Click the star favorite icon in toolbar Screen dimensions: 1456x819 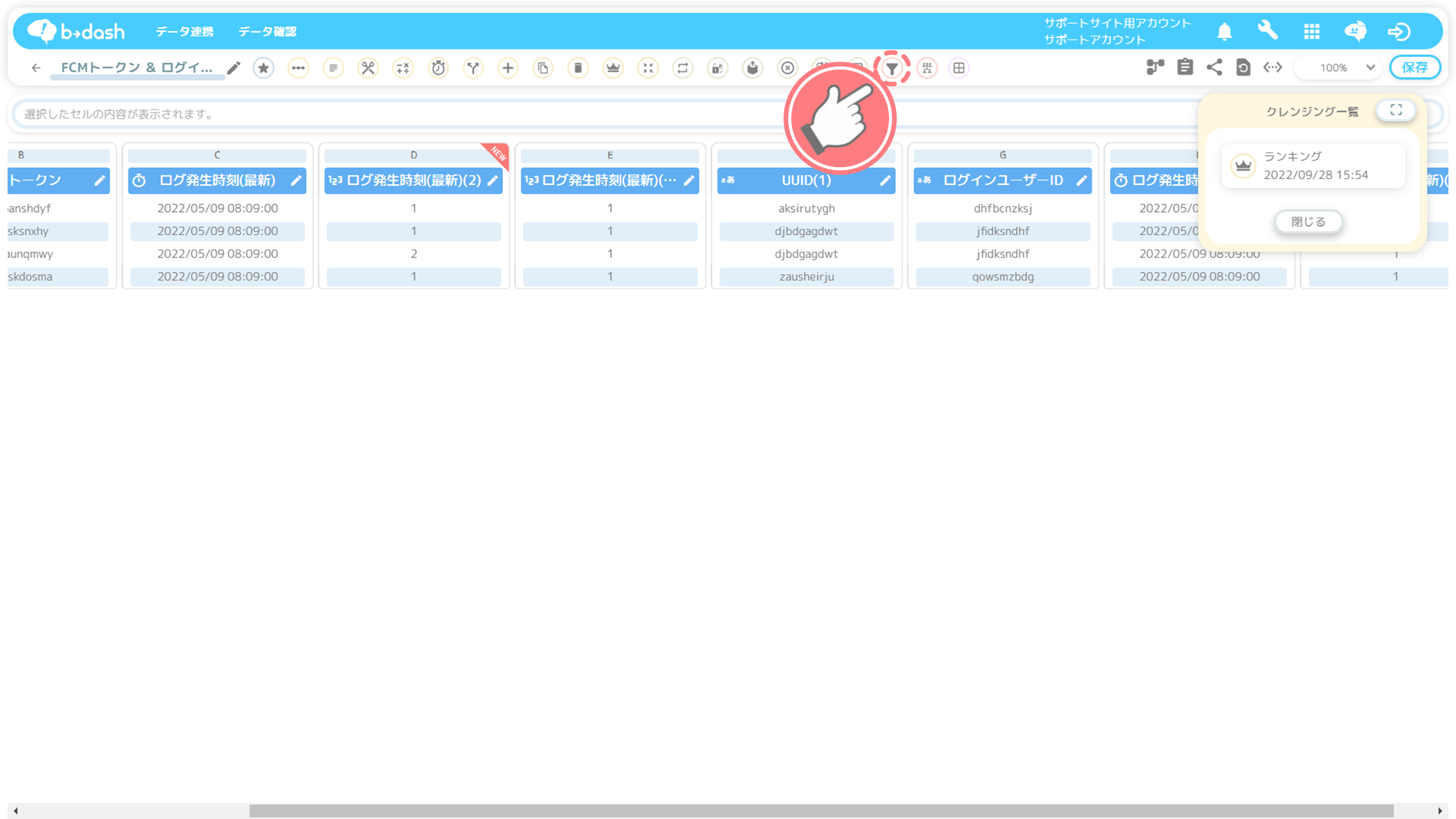tap(263, 68)
